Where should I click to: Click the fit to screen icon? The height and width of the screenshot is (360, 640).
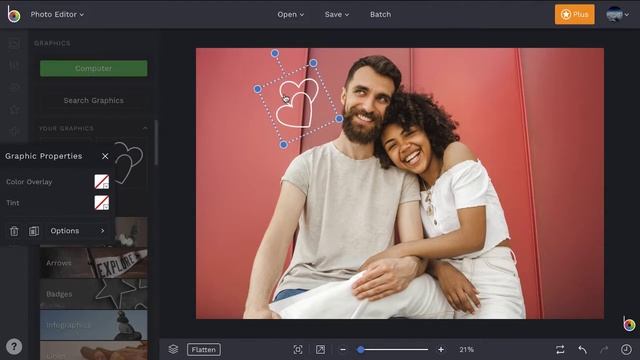pos(298,349)
